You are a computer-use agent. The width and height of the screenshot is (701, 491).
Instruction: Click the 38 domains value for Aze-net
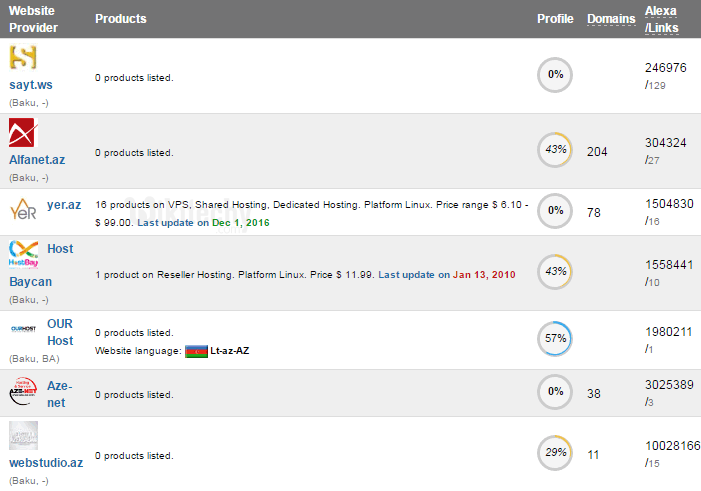594,394
